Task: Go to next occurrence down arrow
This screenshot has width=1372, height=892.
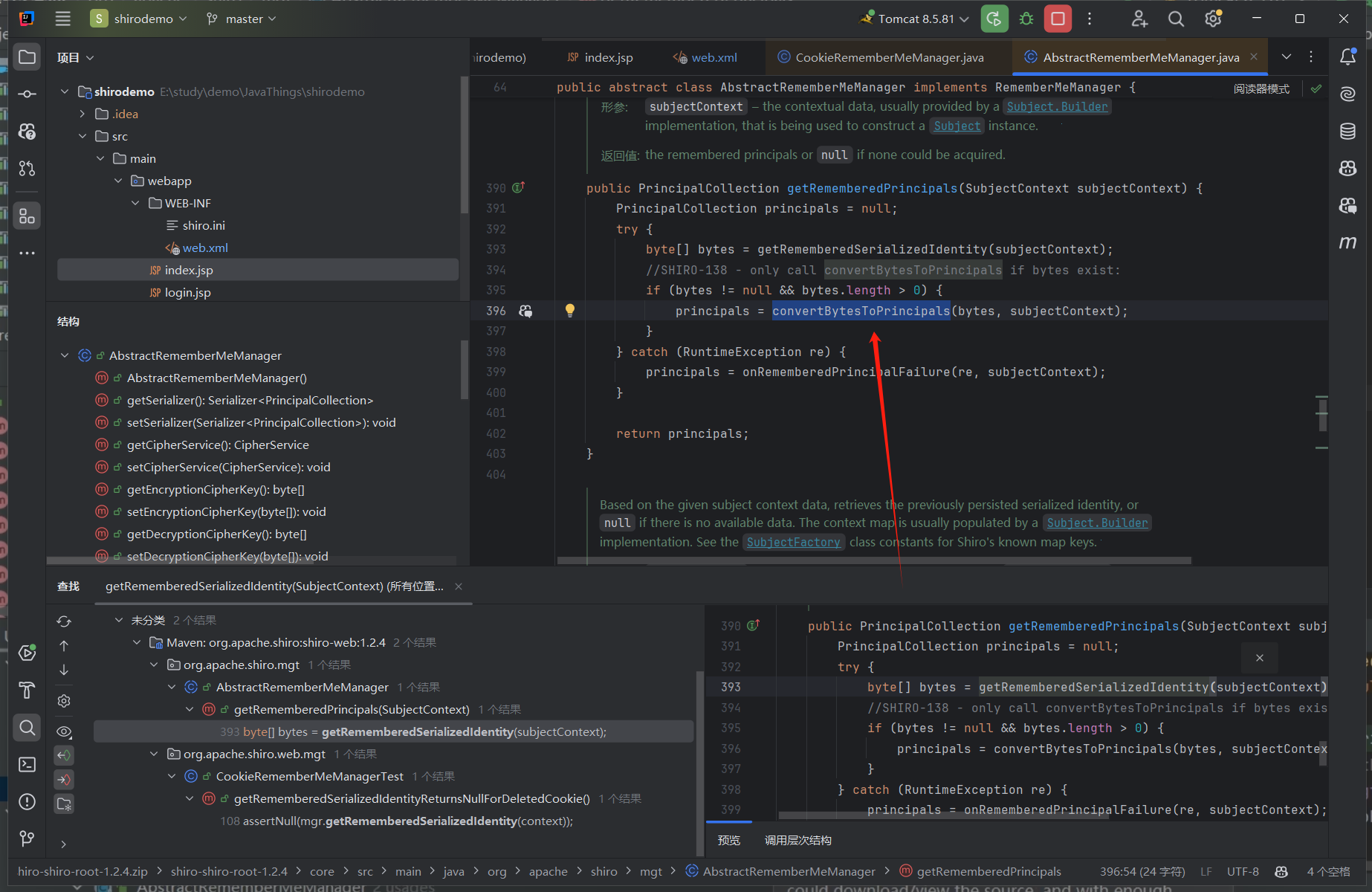Action: (x=64, y=670)
